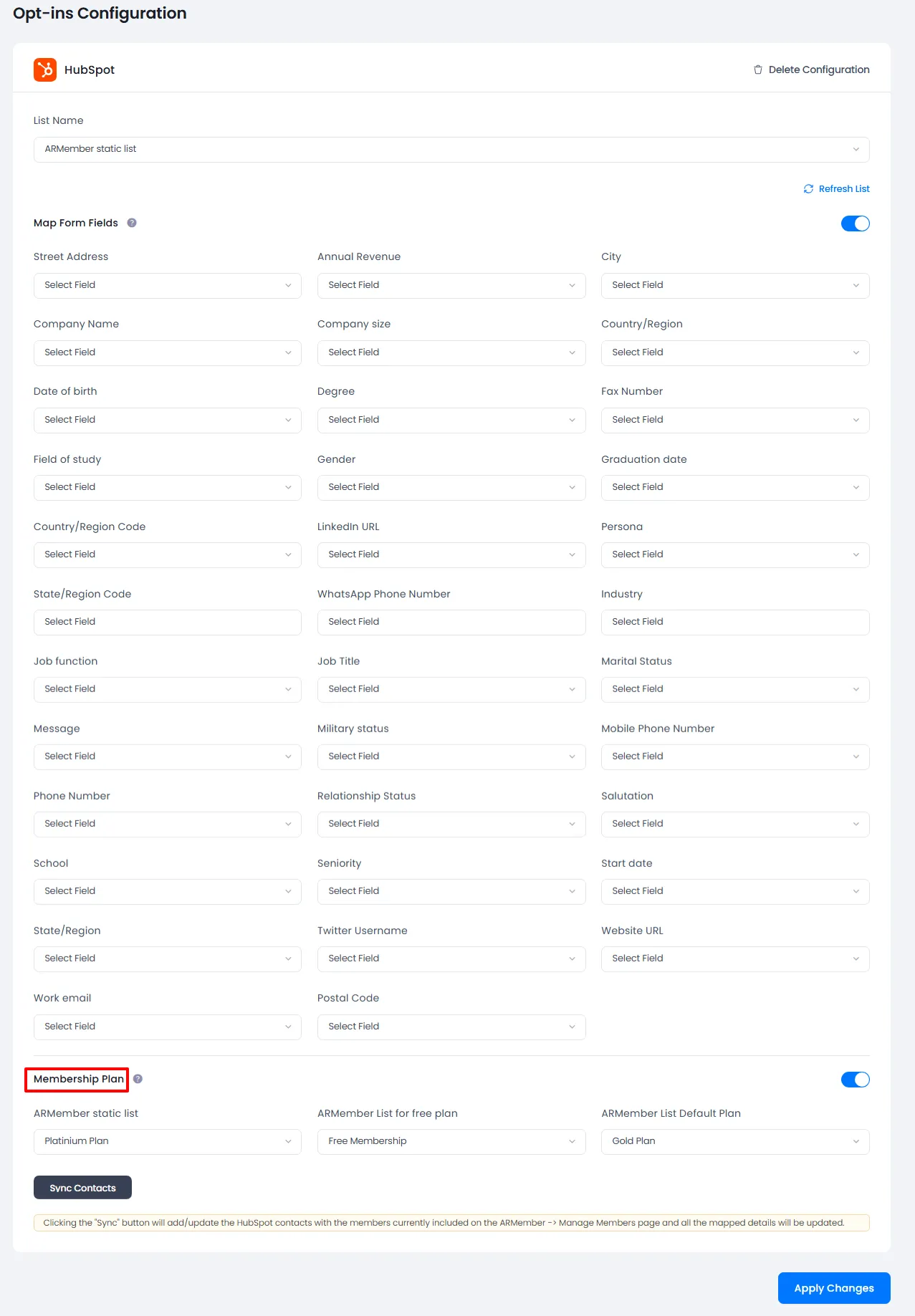Screen dimensions: 915x1316
Task: Click the trash icon beside Delete Configuration
Action: (x=757, y=69)
